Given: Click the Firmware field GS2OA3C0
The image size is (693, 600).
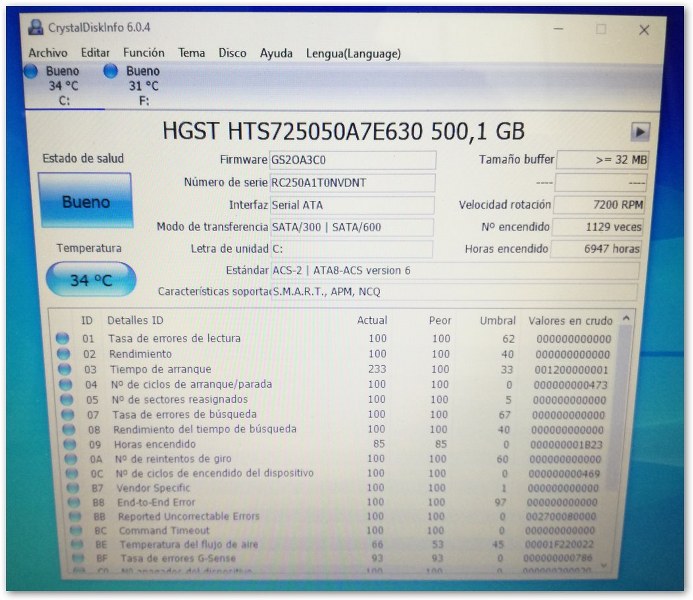Looking at the screenshot, I should [352, 159].
